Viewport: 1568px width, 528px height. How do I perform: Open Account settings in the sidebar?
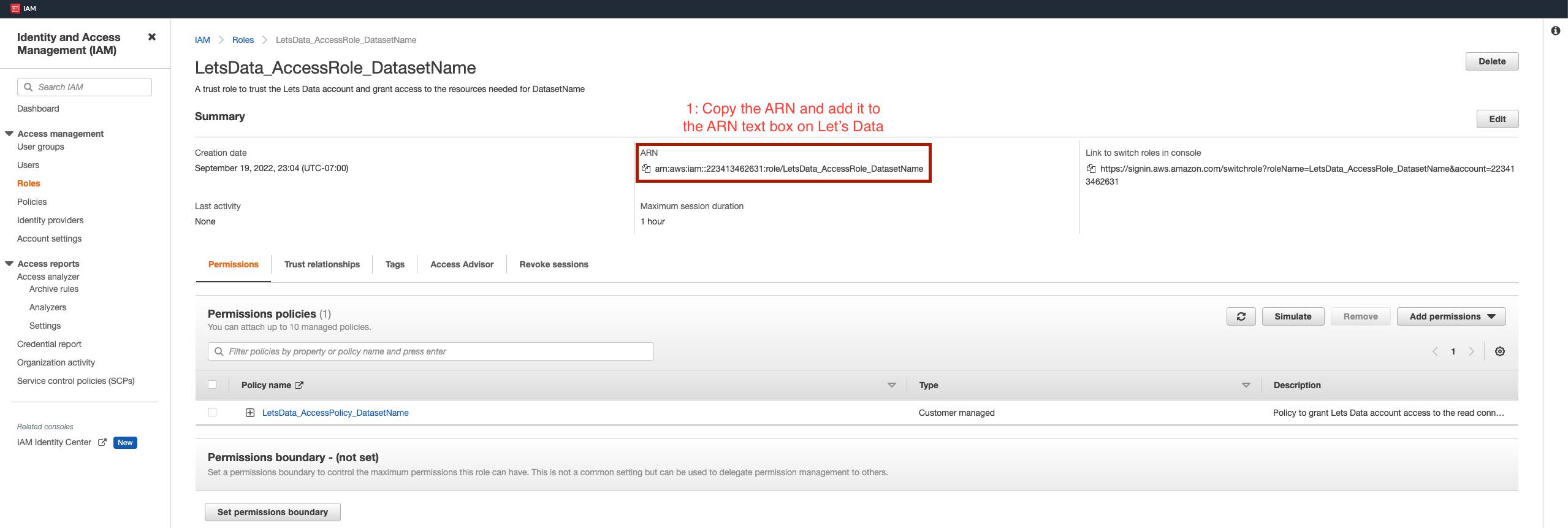(49, 239)
